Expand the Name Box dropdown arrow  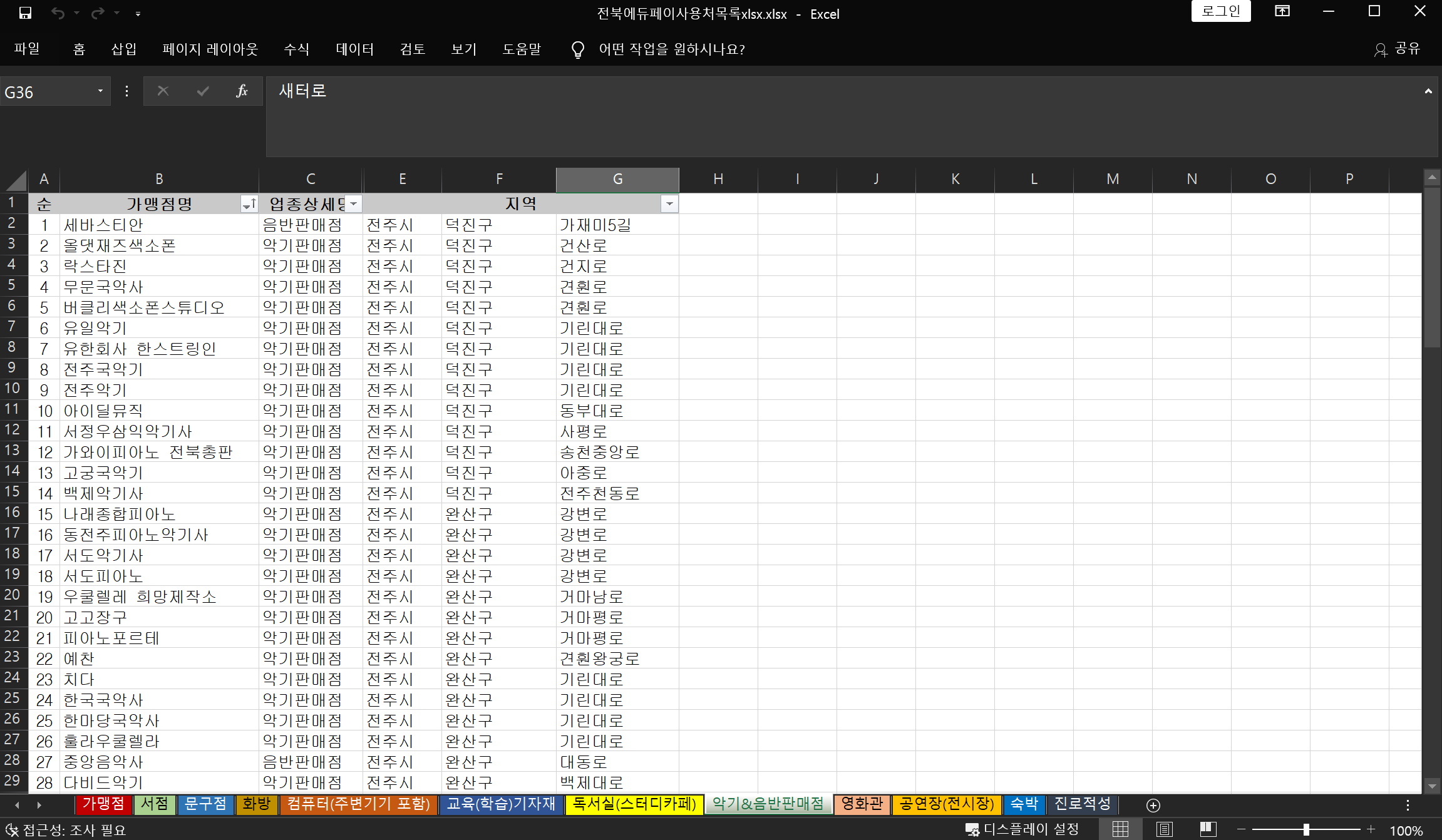100,91
